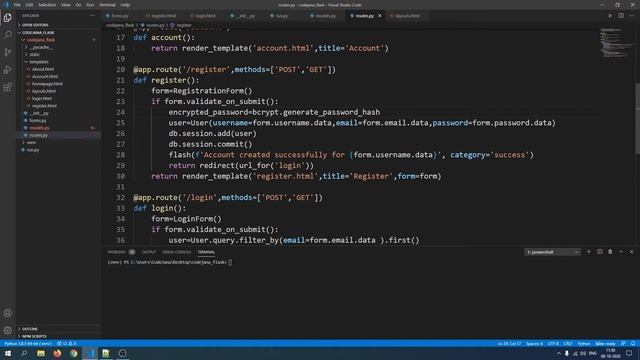Image resolution: width=640 pixels, height=360 pixels.
Task: Close the terminal panel
Action: [x=631, y=252]
